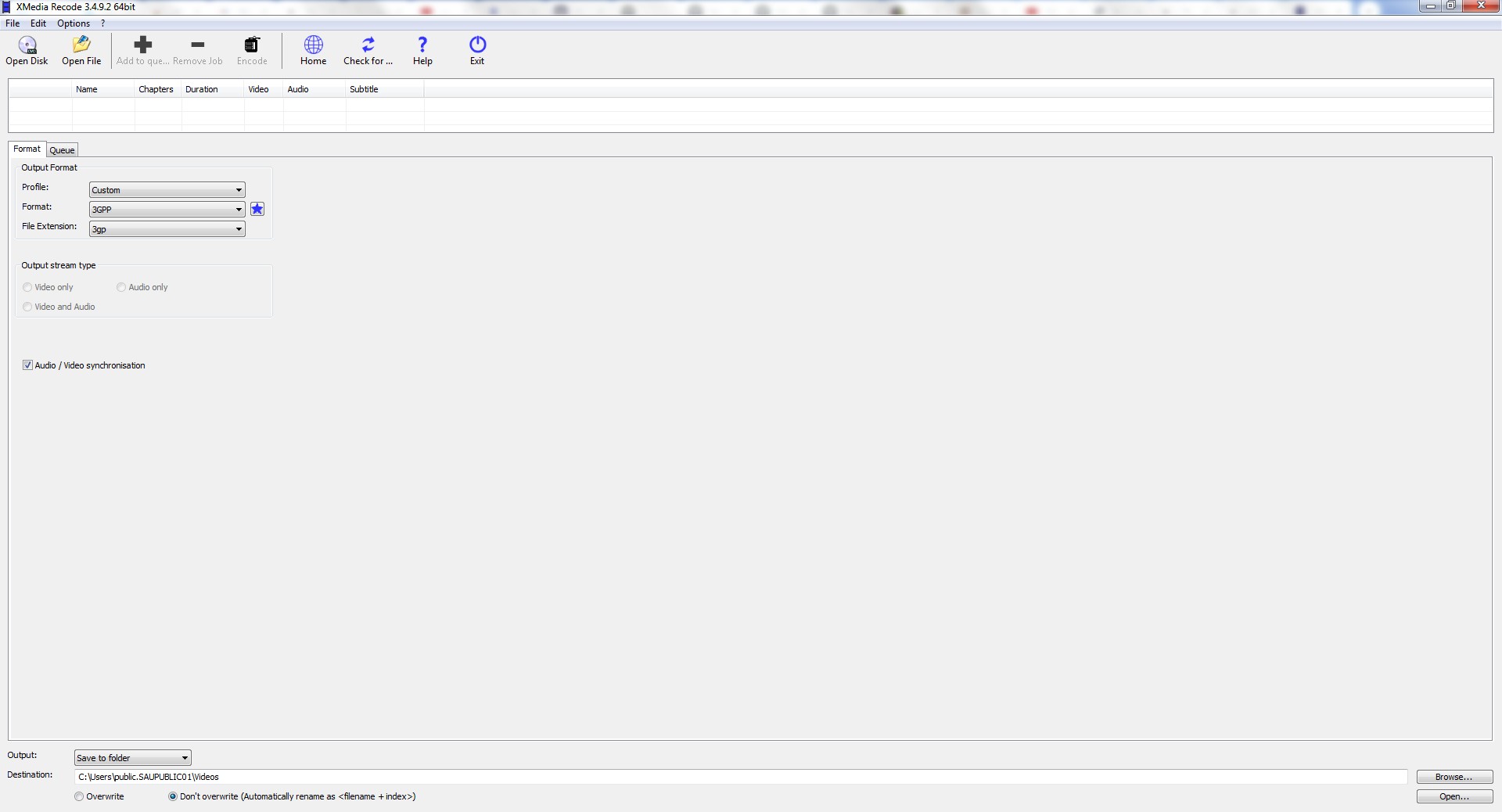
Task: Click the Subtitle column header
Action: coord(385,89)
